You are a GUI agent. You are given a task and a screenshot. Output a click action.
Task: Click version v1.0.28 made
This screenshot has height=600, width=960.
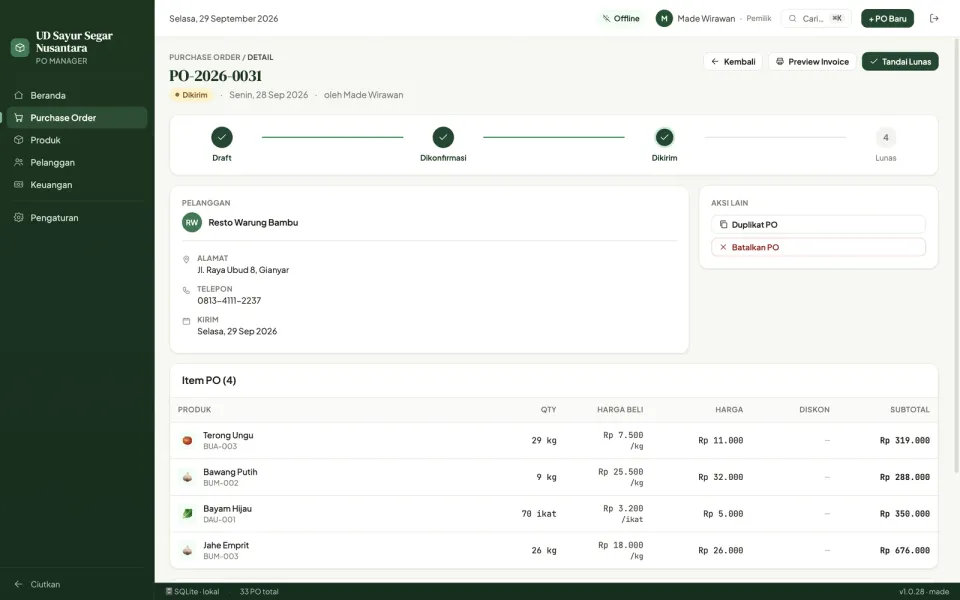click(924, 591)
